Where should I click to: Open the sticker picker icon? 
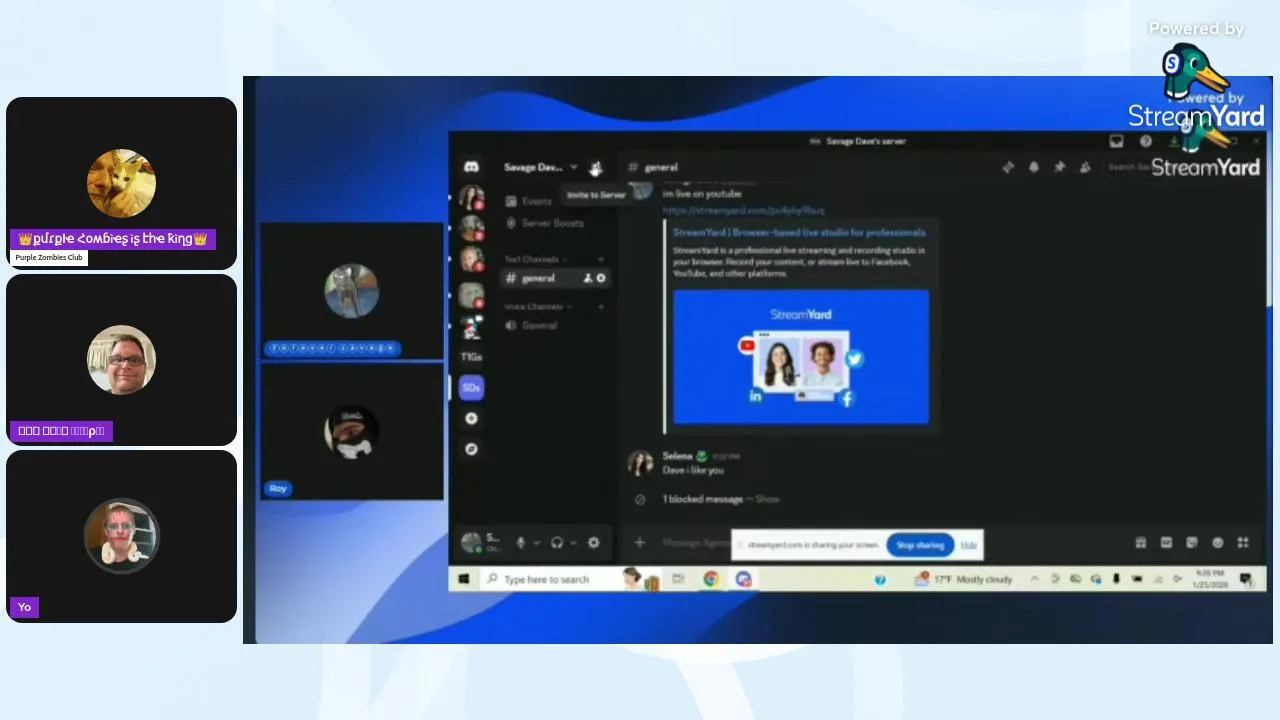pos(1192,543)
